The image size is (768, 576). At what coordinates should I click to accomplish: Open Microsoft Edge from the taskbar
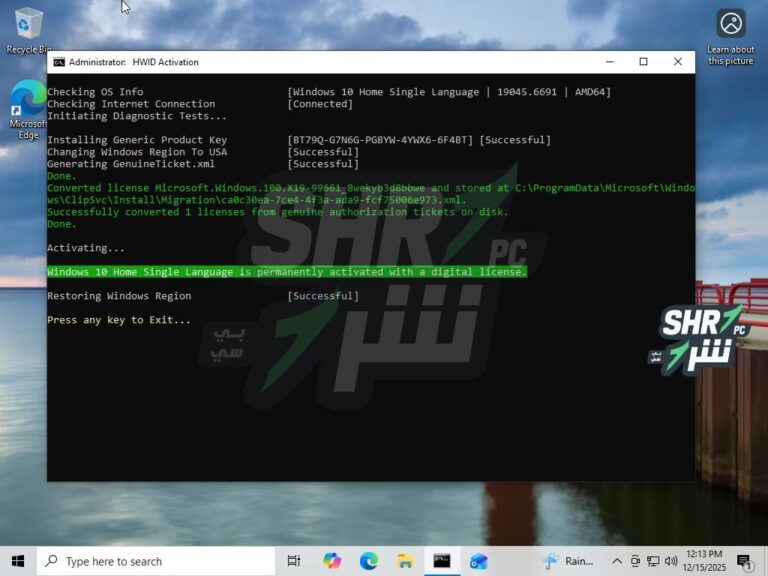[369, 561]
